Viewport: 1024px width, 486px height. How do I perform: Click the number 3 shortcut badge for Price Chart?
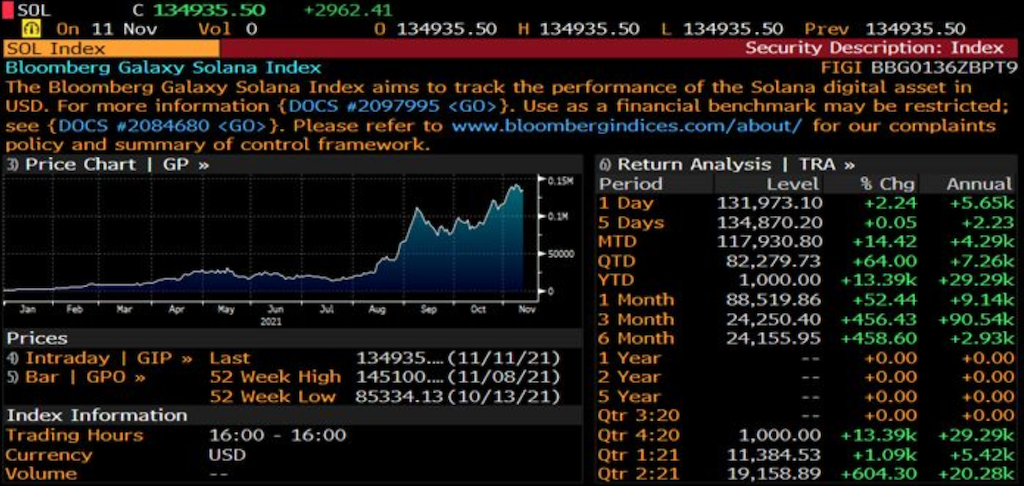[13, 165]
